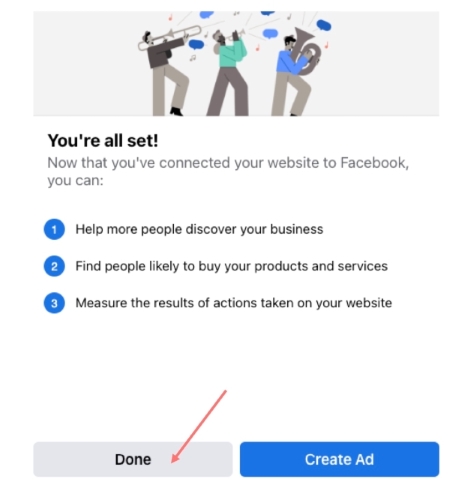450x485 pixels.
Task: Click the Create Ad button
Action: click(339, 459)
